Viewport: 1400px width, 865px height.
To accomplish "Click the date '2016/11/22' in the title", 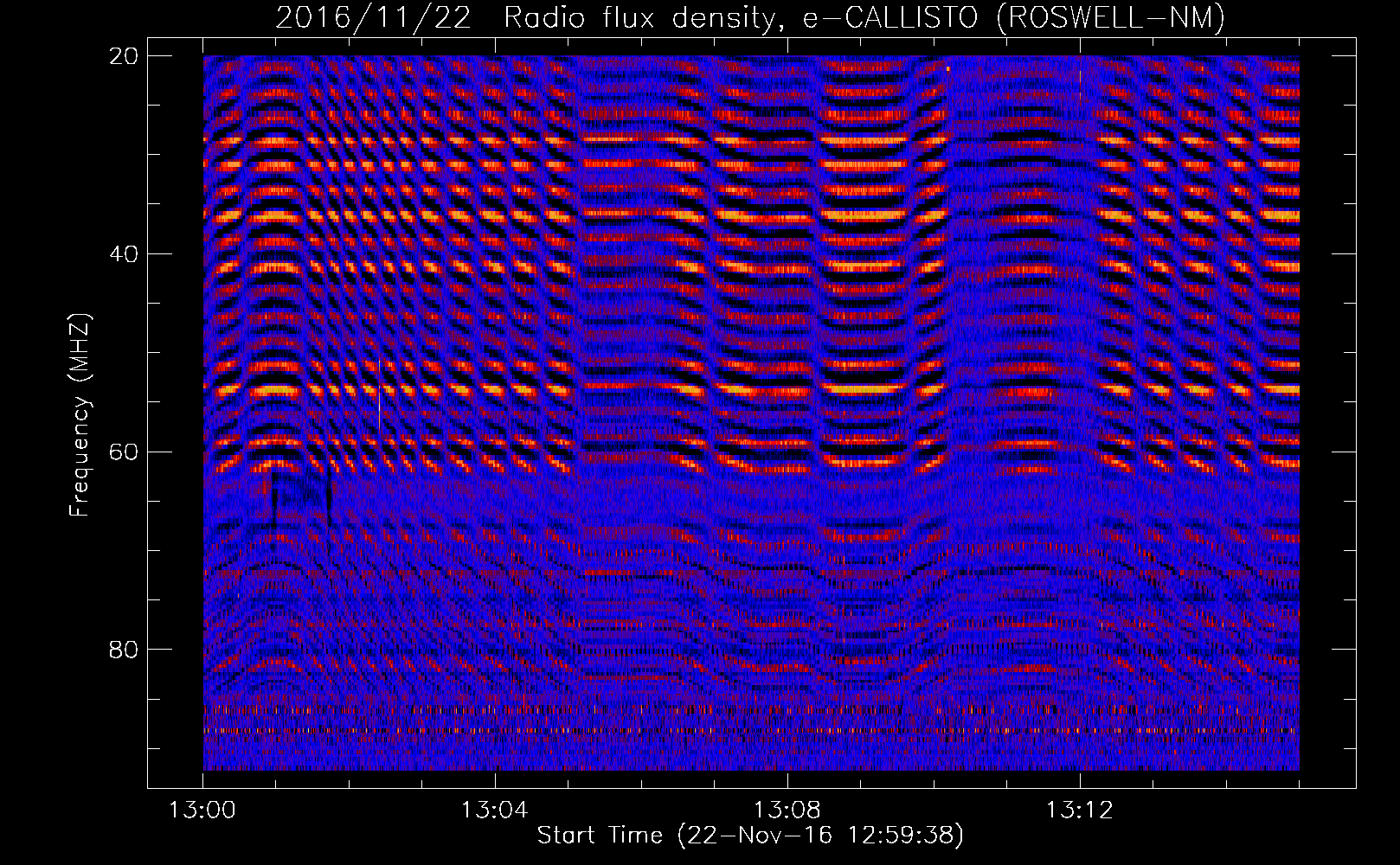I will click(x=374, y=17).
